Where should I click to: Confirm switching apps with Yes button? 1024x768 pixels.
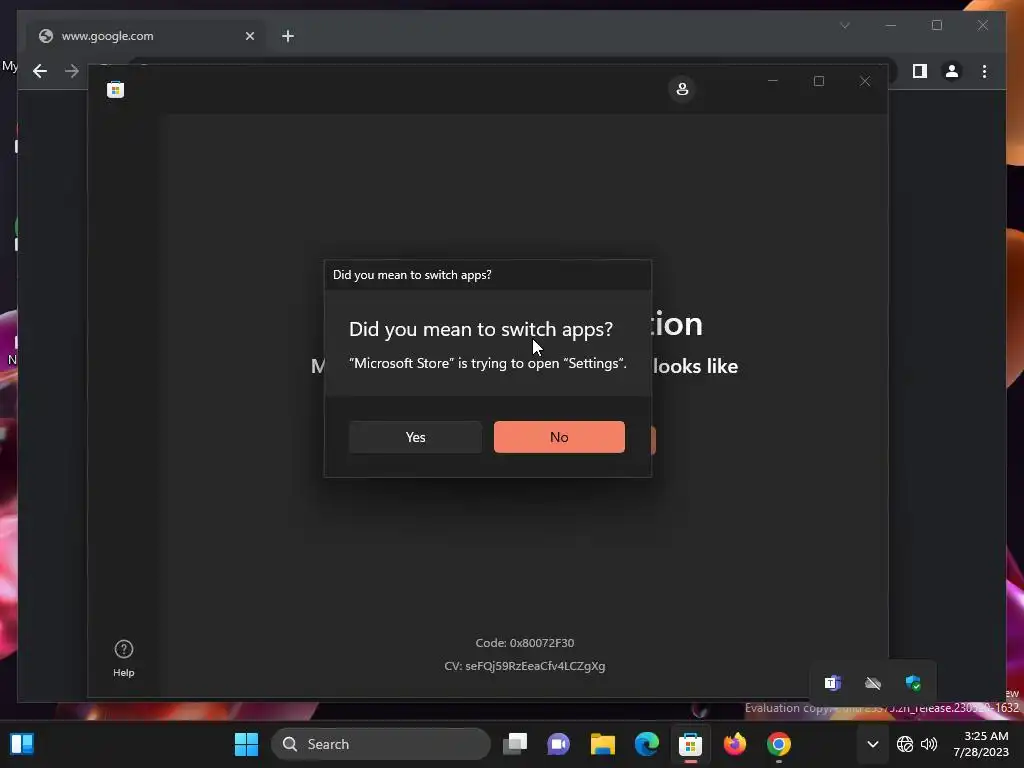pyautogui.click(x=415, y=437)
